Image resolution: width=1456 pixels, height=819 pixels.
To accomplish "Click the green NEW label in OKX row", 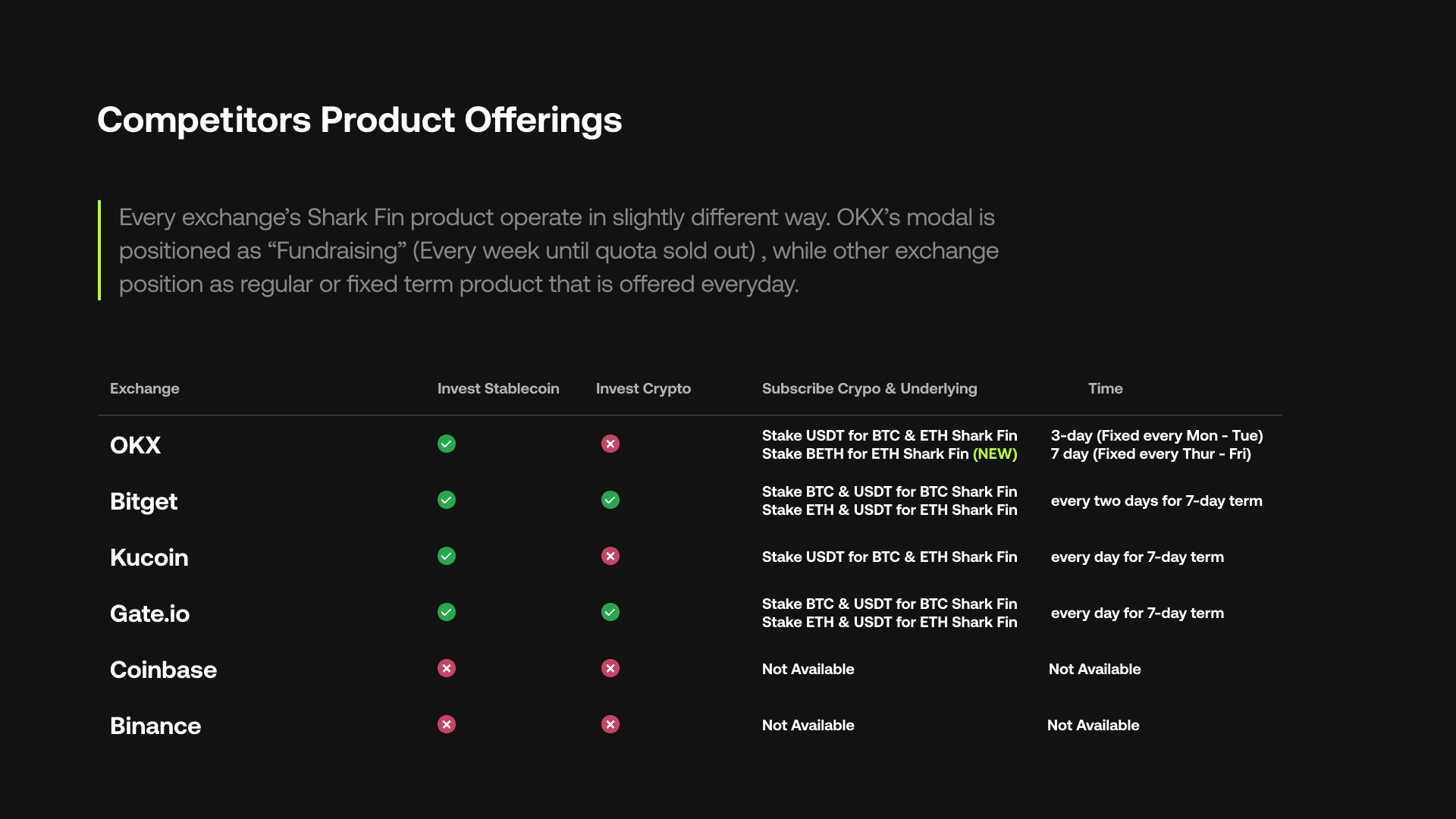I will (x=995, y=453).
